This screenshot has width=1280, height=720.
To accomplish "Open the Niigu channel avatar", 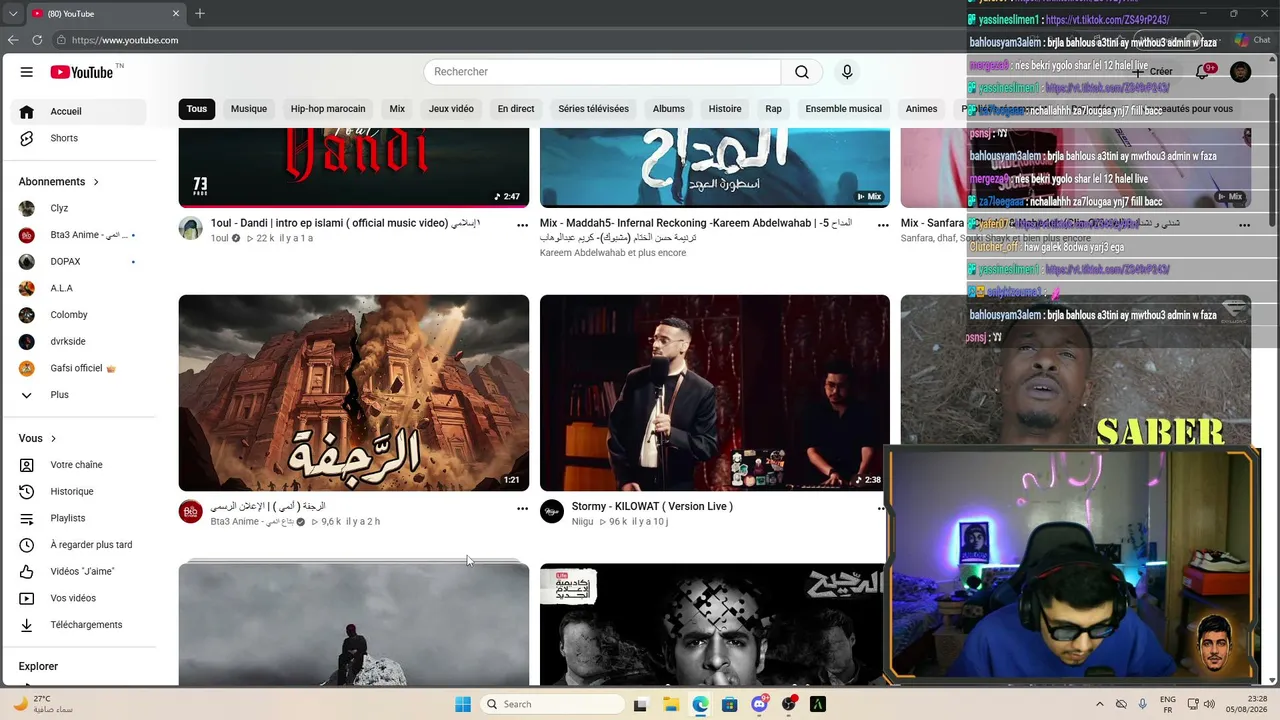I will [552, 512].
